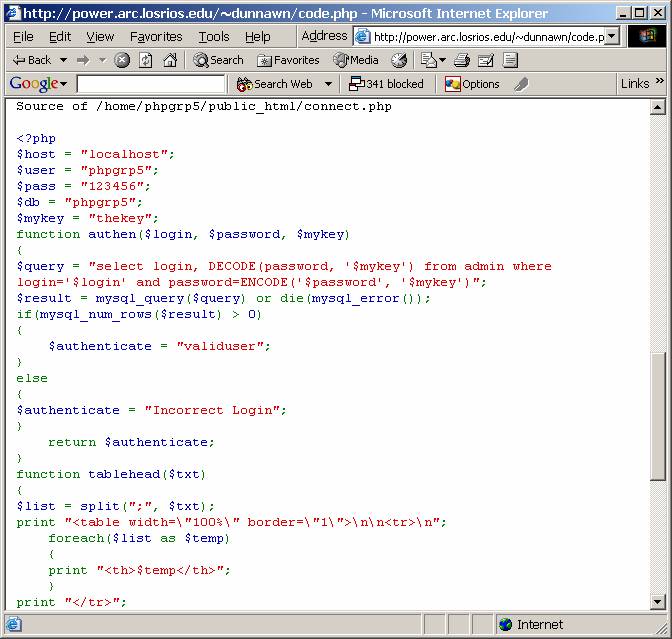Click the line $authenticate = "Incorrect Login";
This screenshot has width=672, height=639.
[151, 411]
